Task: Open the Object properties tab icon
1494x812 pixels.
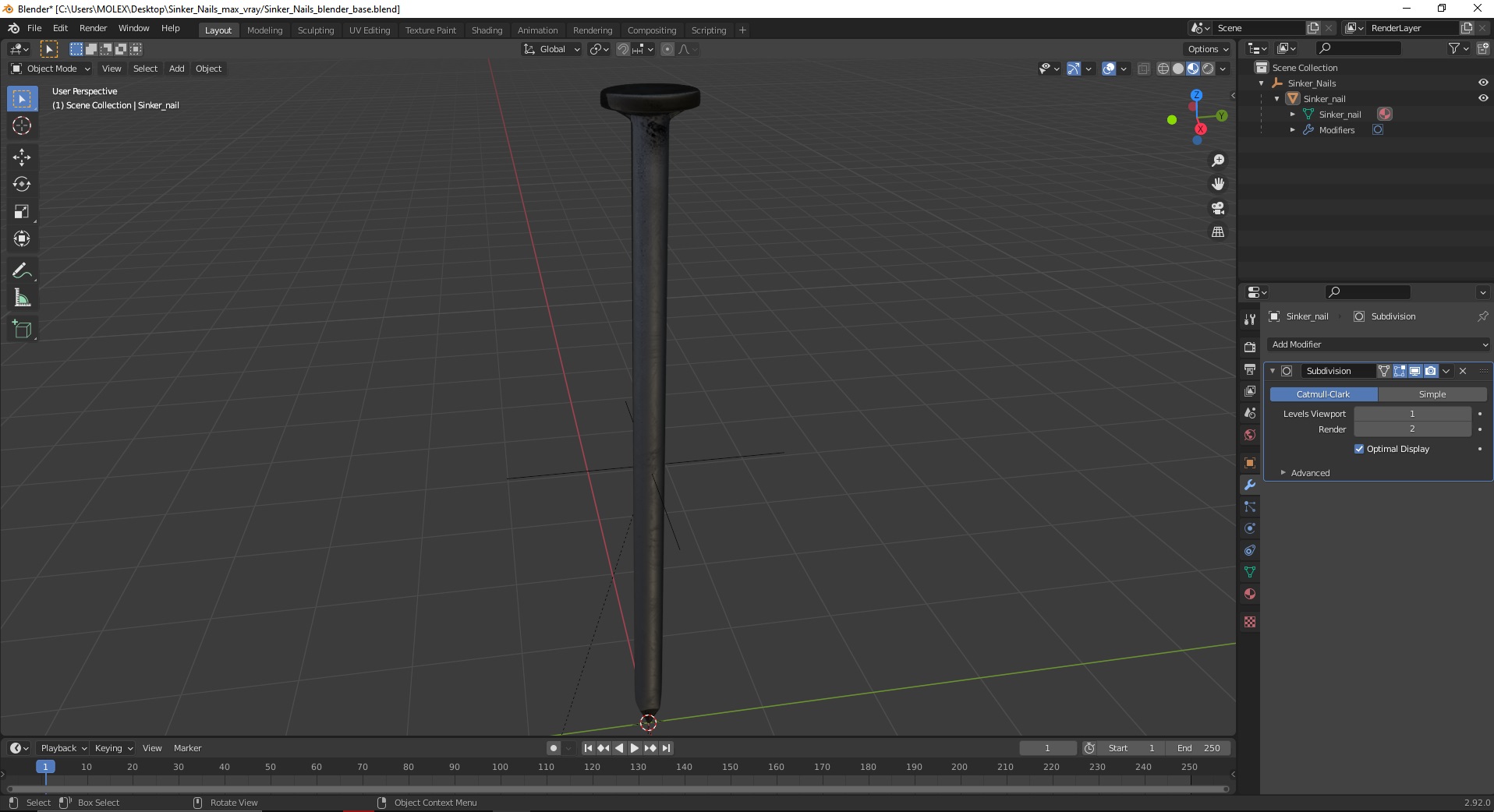Action: coord(1250,463)
